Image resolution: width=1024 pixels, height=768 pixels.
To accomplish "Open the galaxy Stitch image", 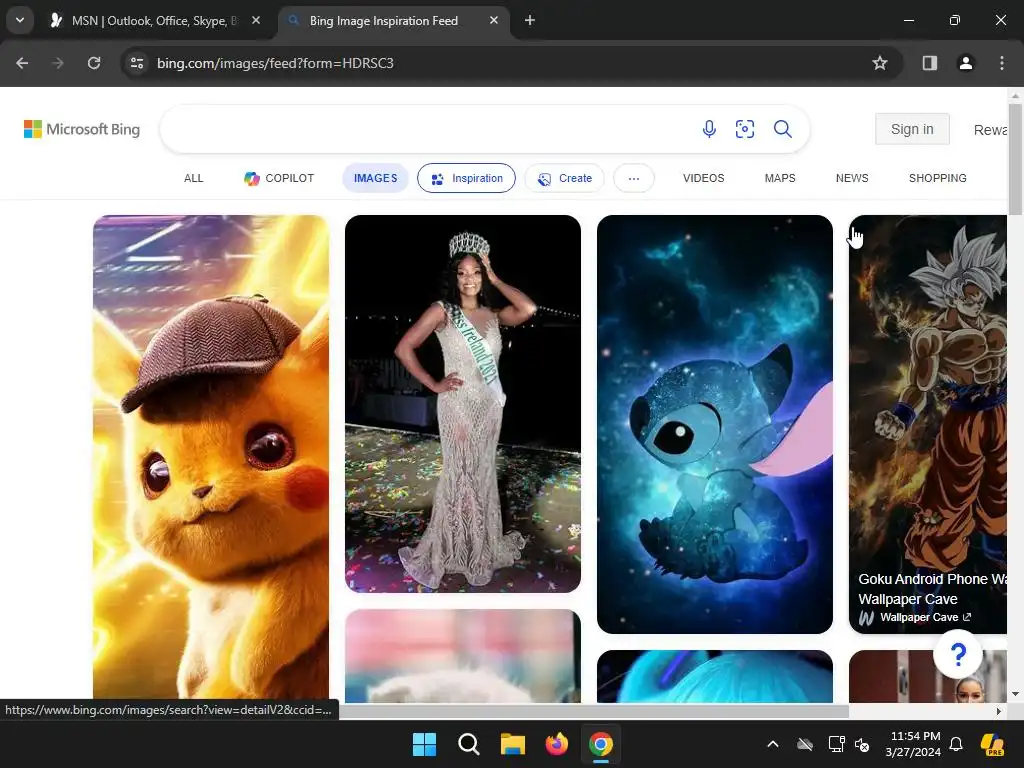I will tap(714, 424).
